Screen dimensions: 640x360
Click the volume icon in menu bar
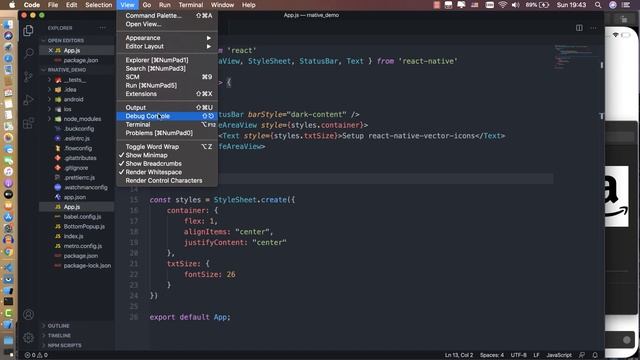click(x=516, y=5)
